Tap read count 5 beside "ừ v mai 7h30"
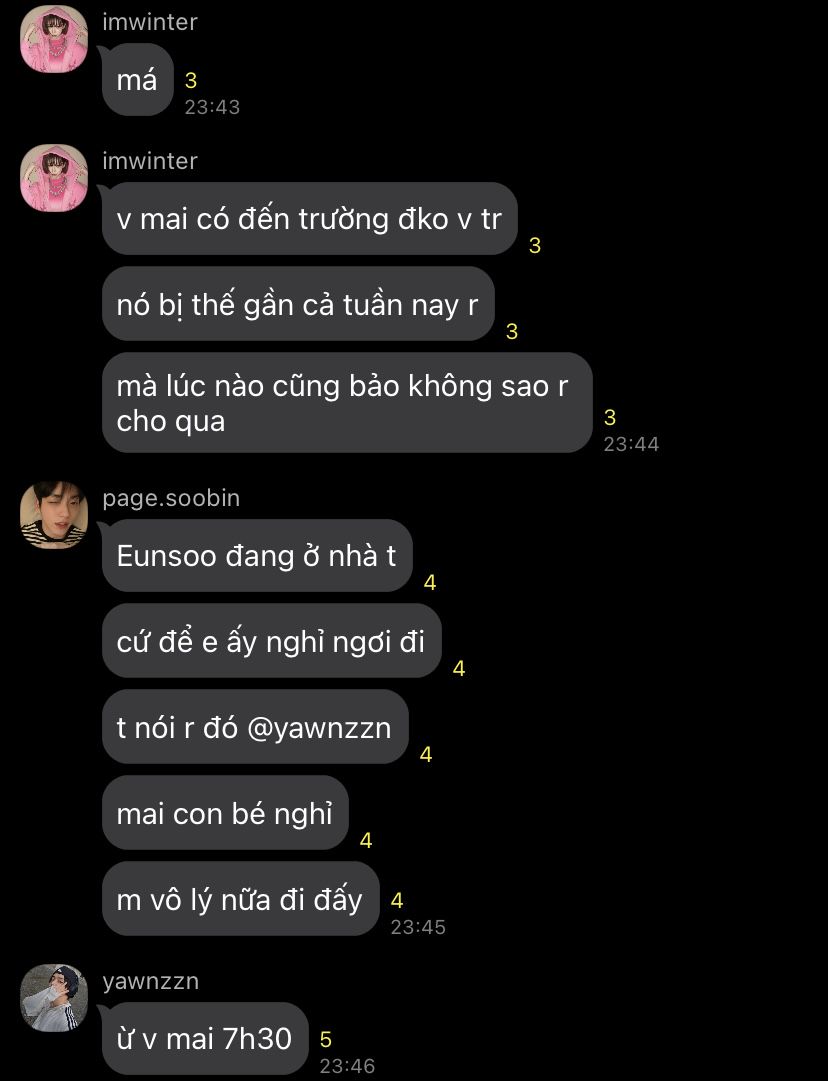828x1081 pixels. tap(326, 1039)
